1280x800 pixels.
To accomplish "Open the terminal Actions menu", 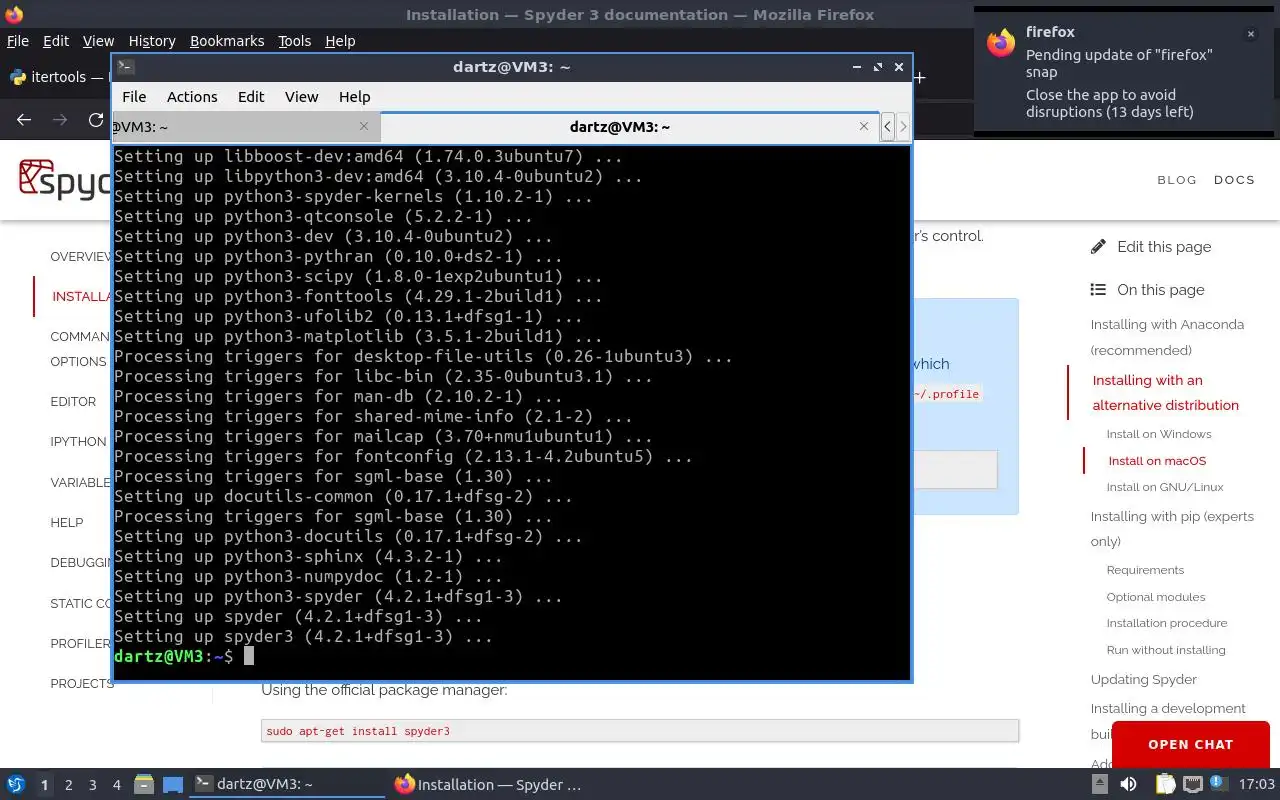I will tap(192, 97).
